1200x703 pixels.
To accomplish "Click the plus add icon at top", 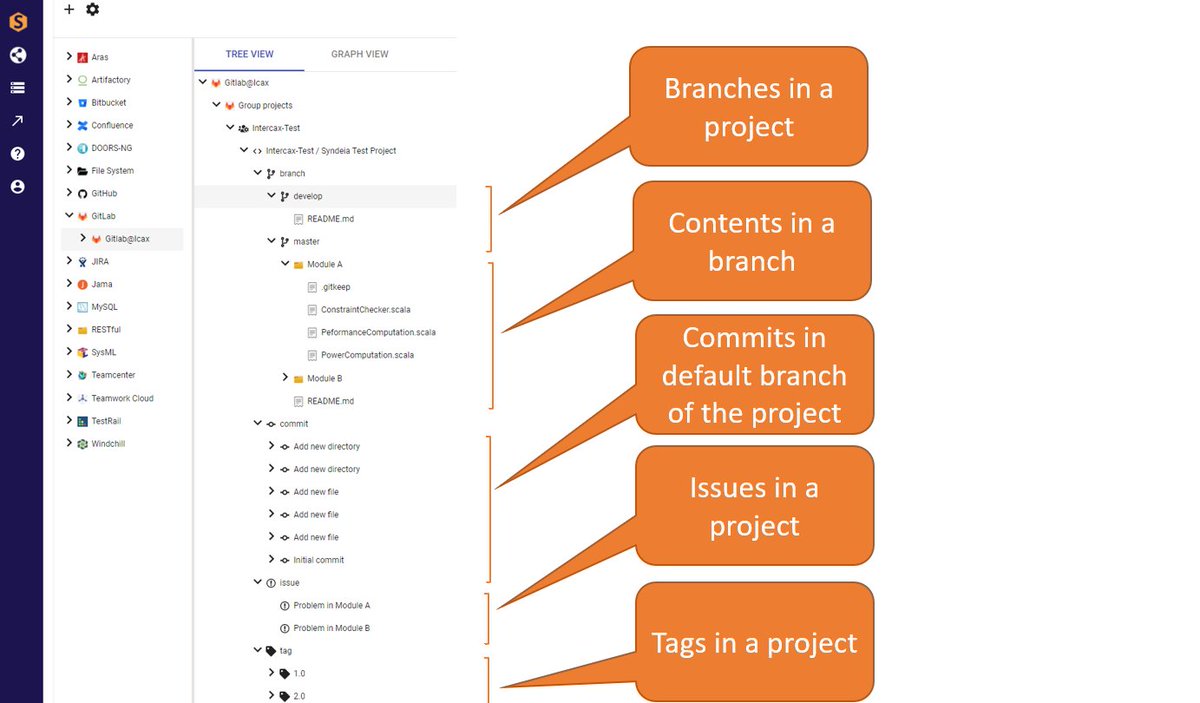I will pos(68,9).
